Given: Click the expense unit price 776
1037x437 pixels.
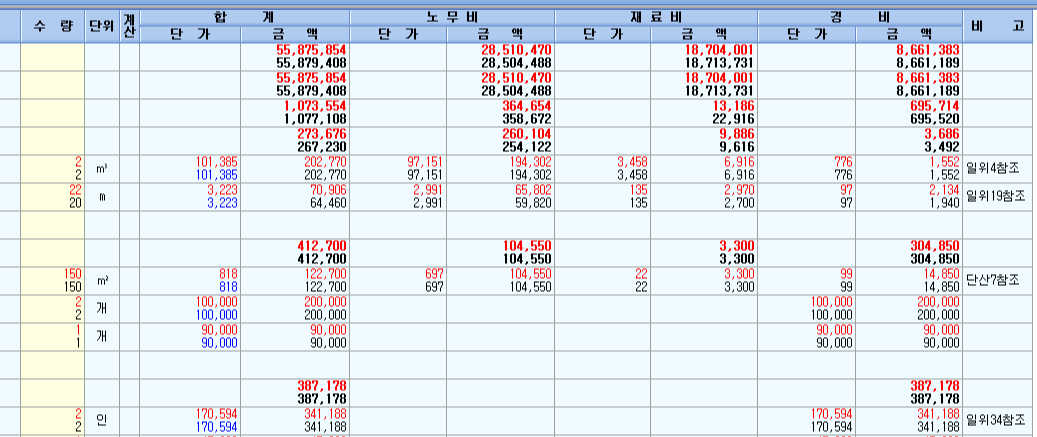Looking at the screenshot, I should click(x=807, y=169).
